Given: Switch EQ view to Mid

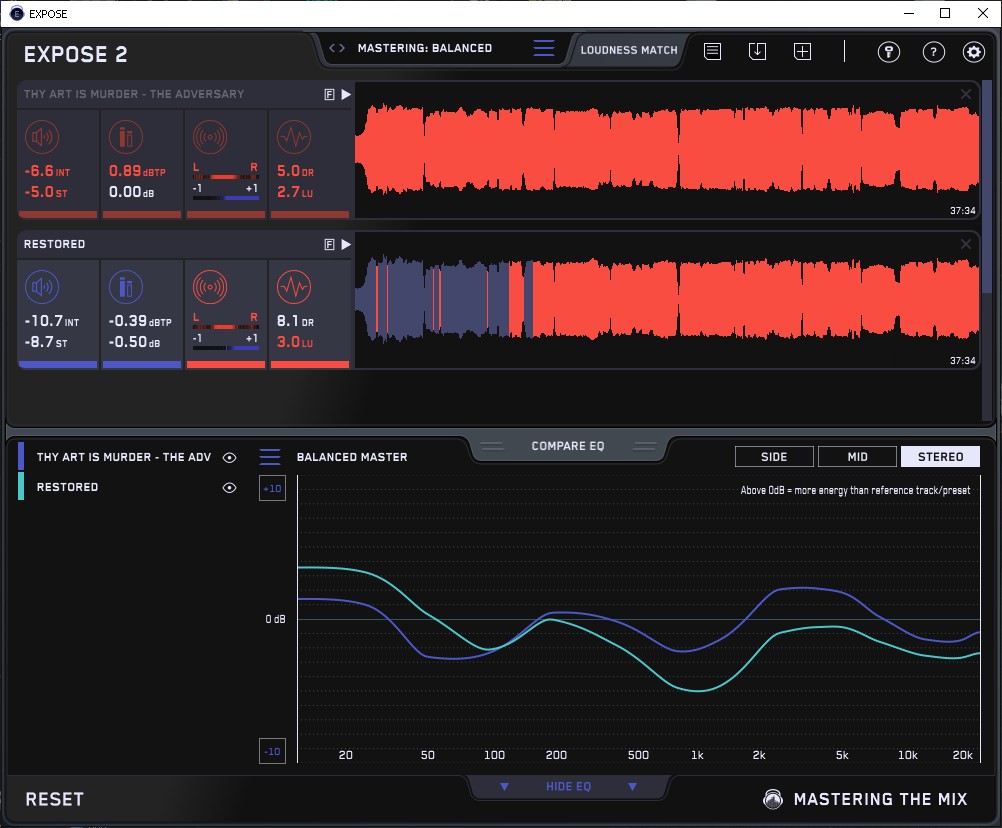Looking at the screenshot, I should [x=857, y=457].
